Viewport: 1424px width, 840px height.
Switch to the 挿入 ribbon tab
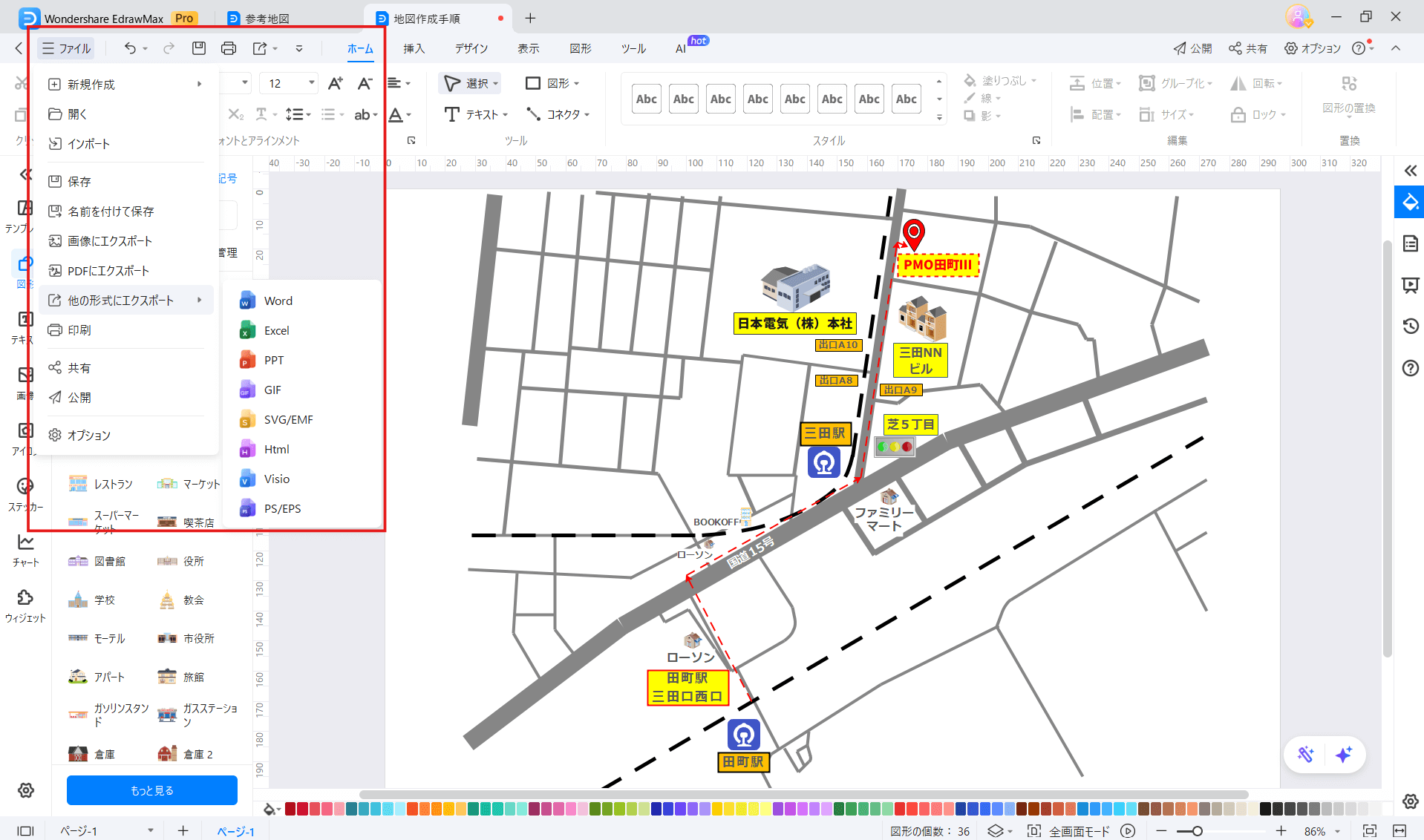(414, 48)
